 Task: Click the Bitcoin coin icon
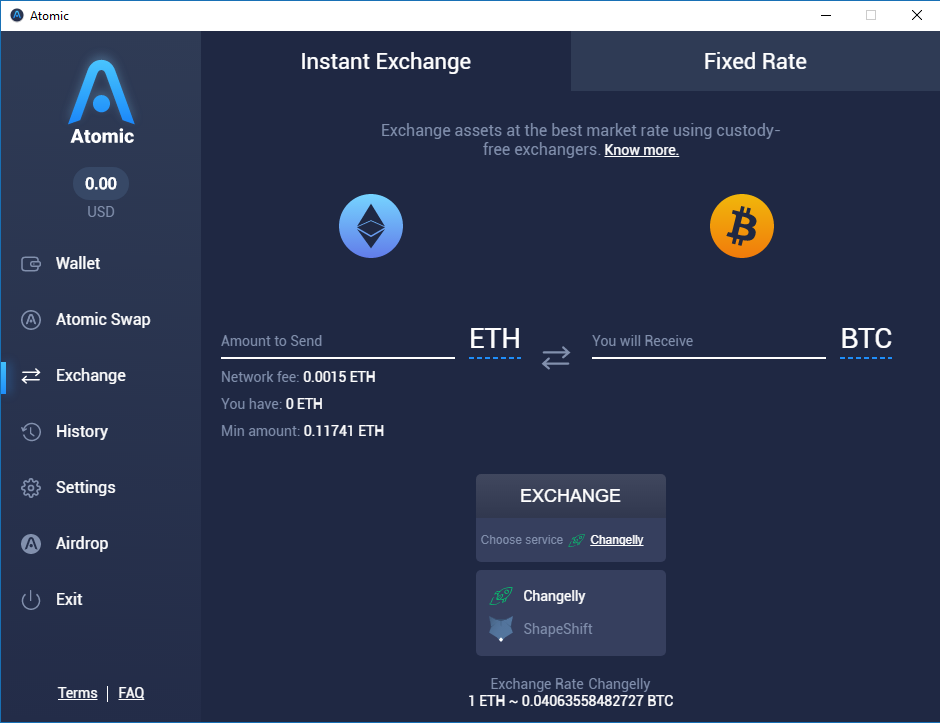[742, 226]
